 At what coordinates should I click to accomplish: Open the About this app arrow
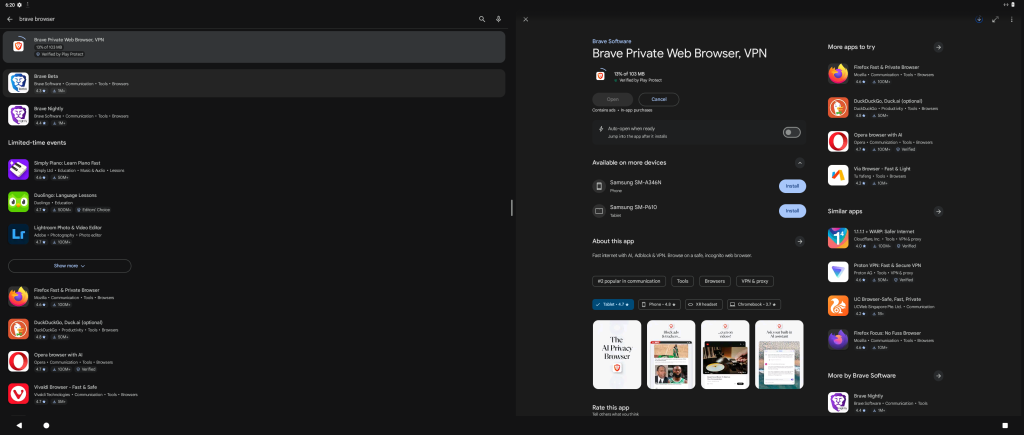(x=799, y=241)
